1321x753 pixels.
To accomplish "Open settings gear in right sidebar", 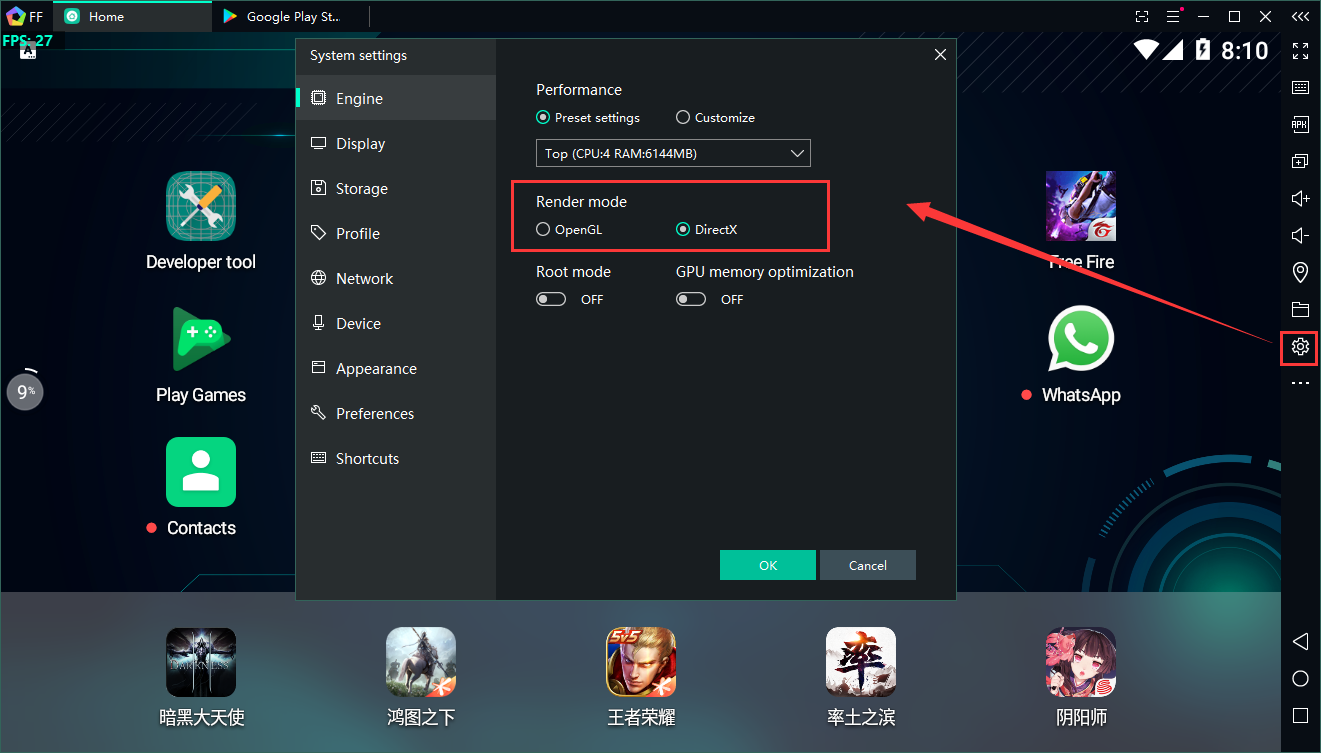I will 1300,347.
